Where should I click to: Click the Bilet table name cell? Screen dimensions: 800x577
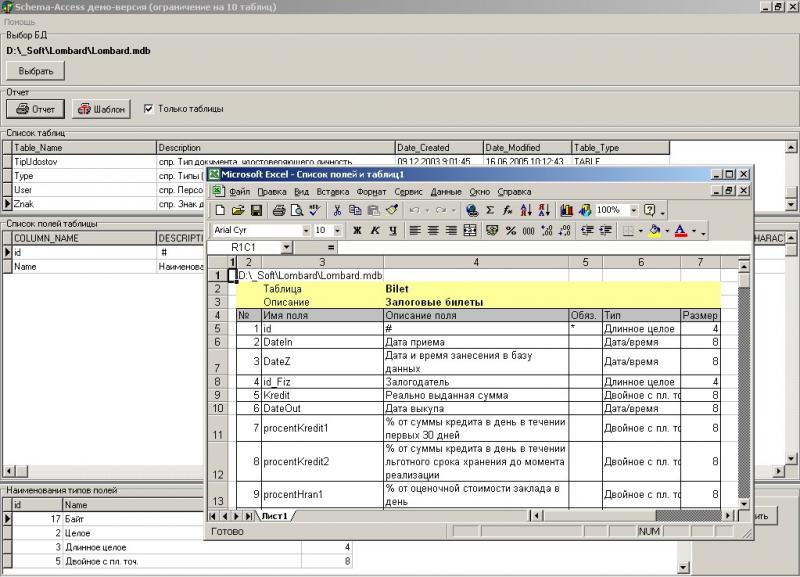coord(476,289)
